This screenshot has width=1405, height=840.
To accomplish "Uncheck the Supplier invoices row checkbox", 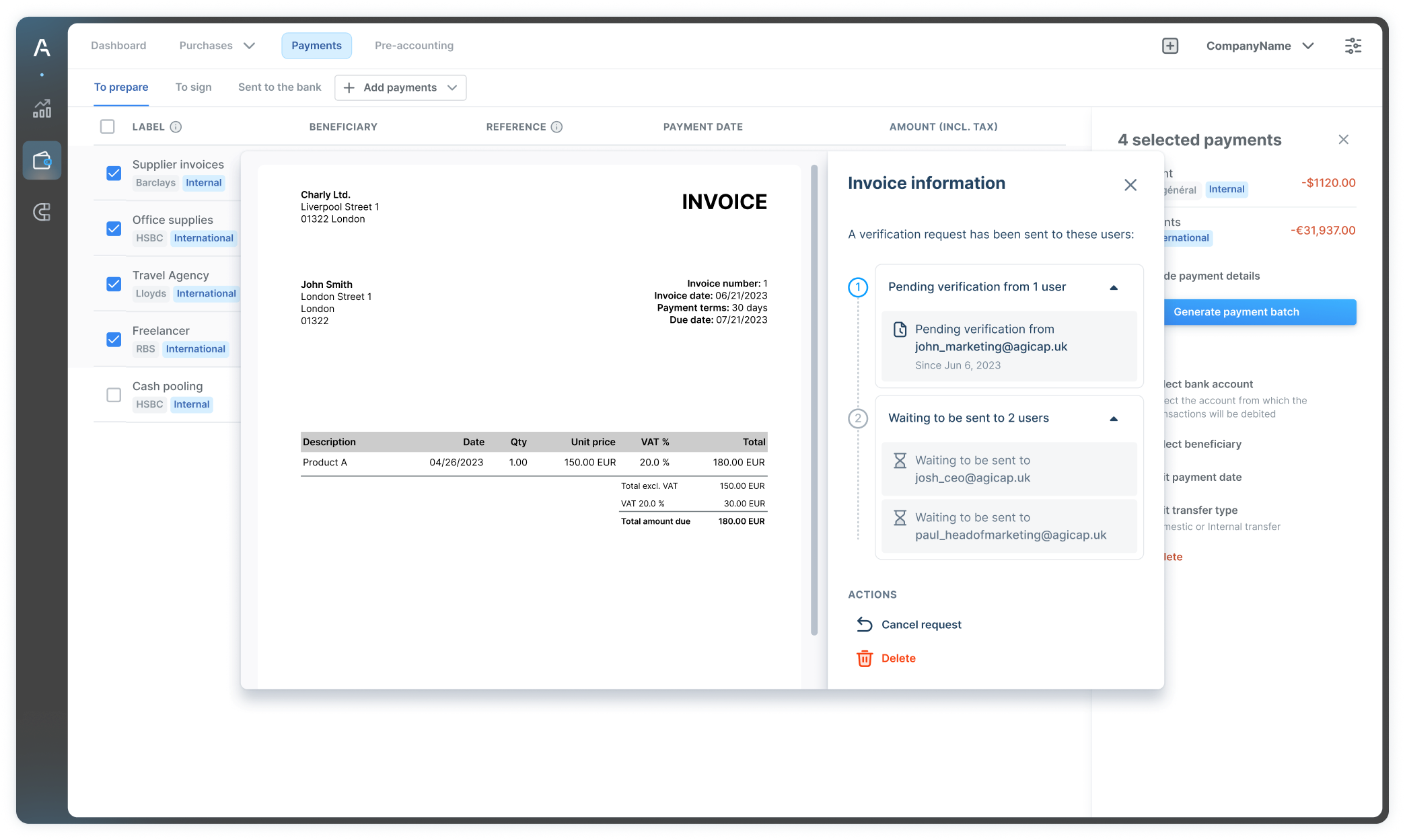I will 112,173.
